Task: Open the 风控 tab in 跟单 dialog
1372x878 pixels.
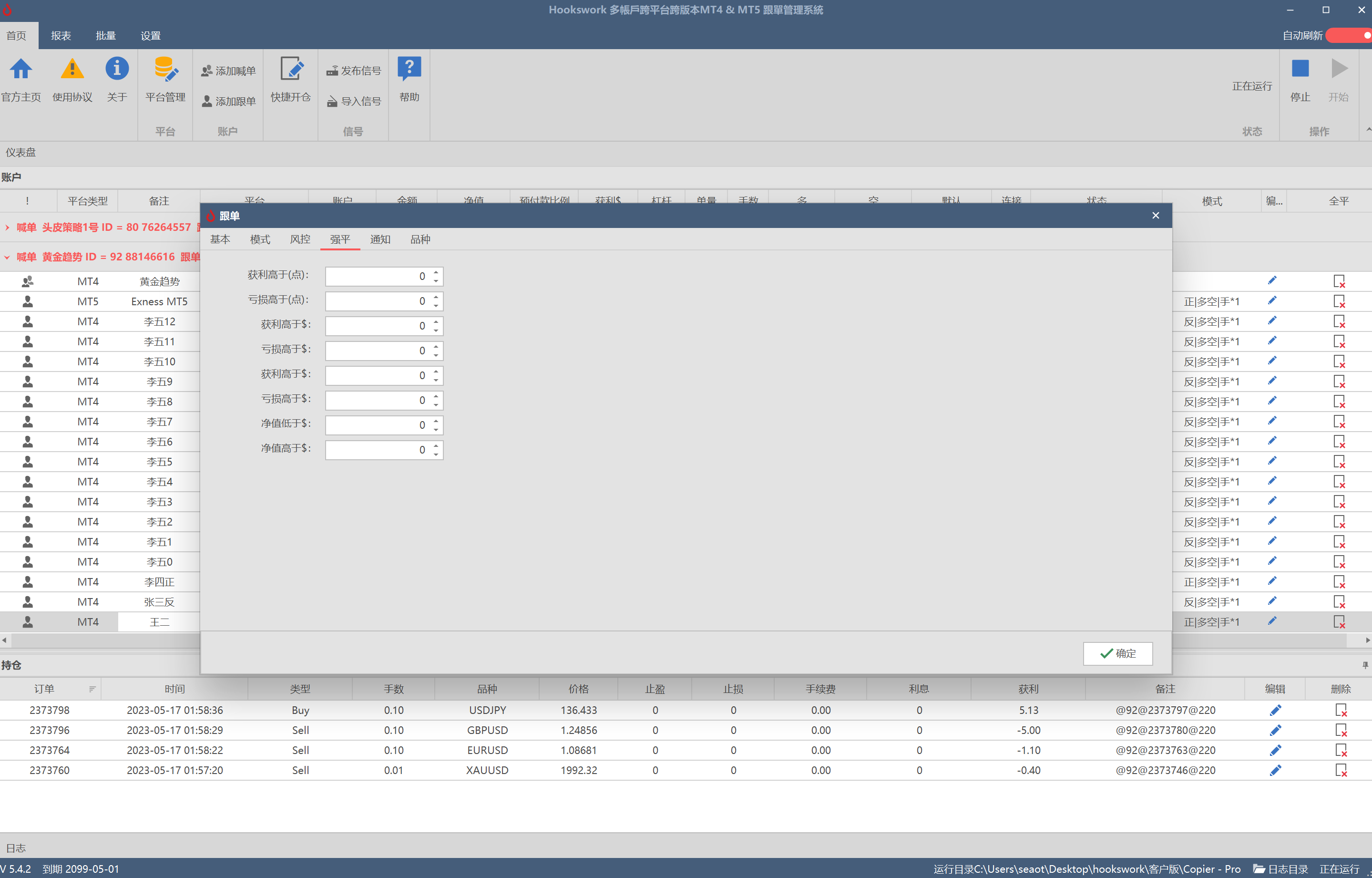Action: pos(300,239)
